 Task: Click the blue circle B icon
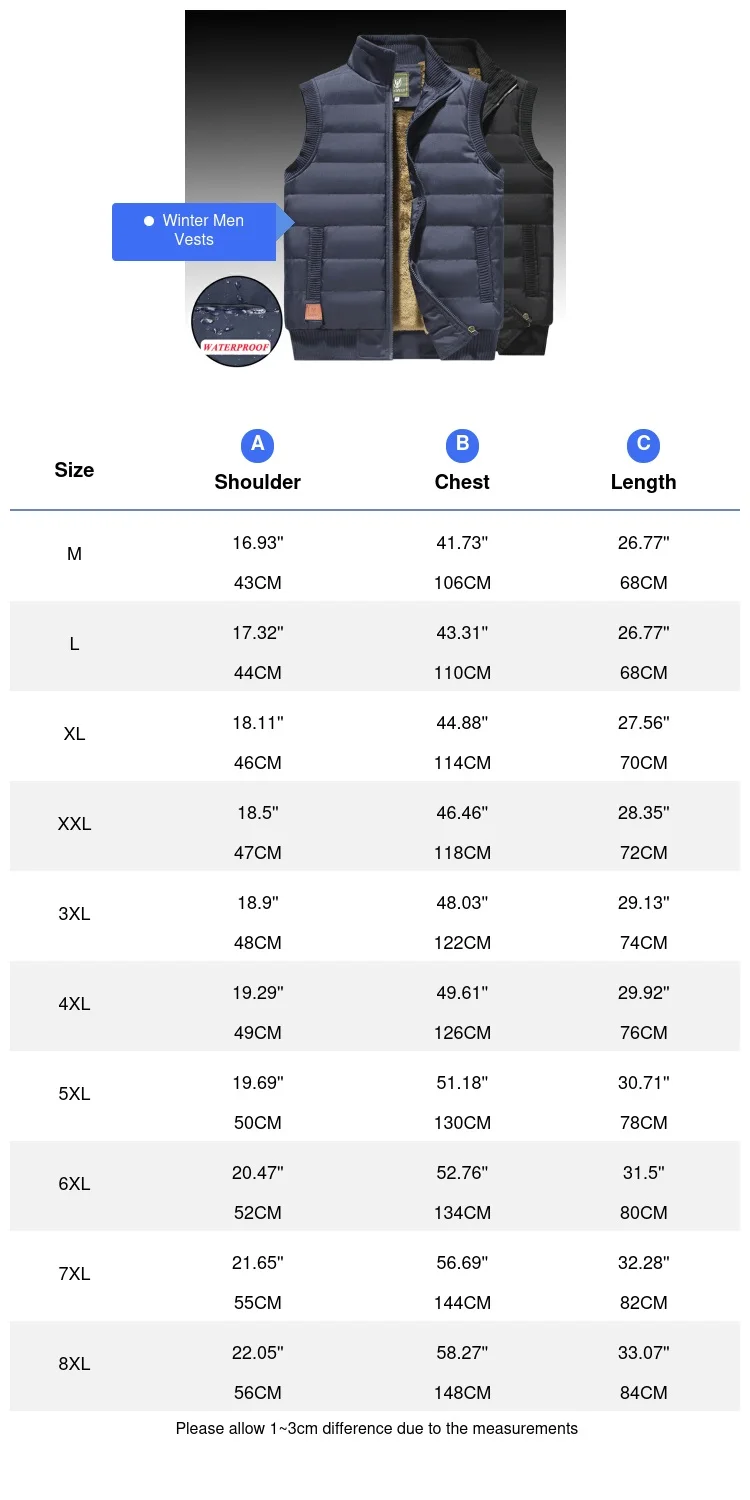coord(462,444)
